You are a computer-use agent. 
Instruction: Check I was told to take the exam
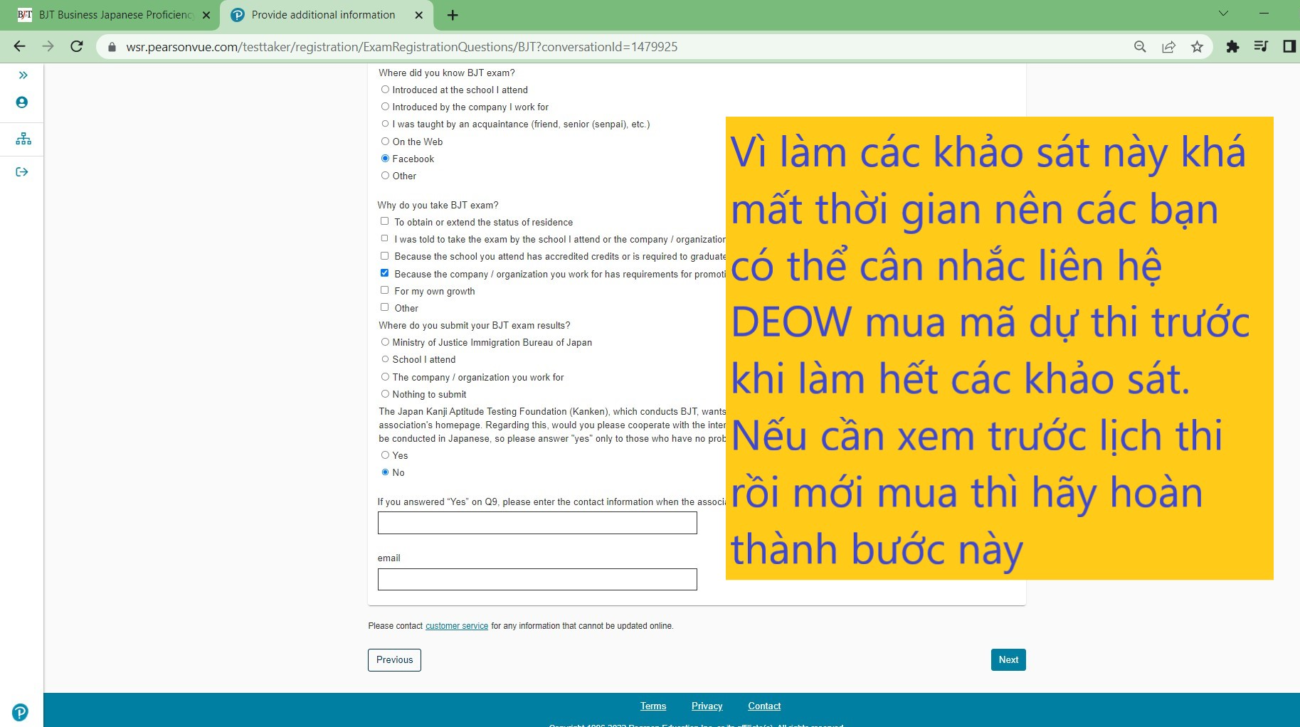(385, 238)
